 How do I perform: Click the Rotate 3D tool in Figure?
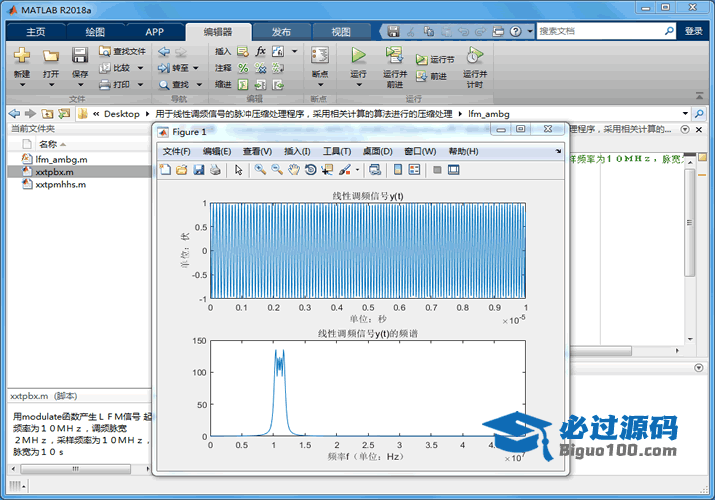tap(311, 170)
